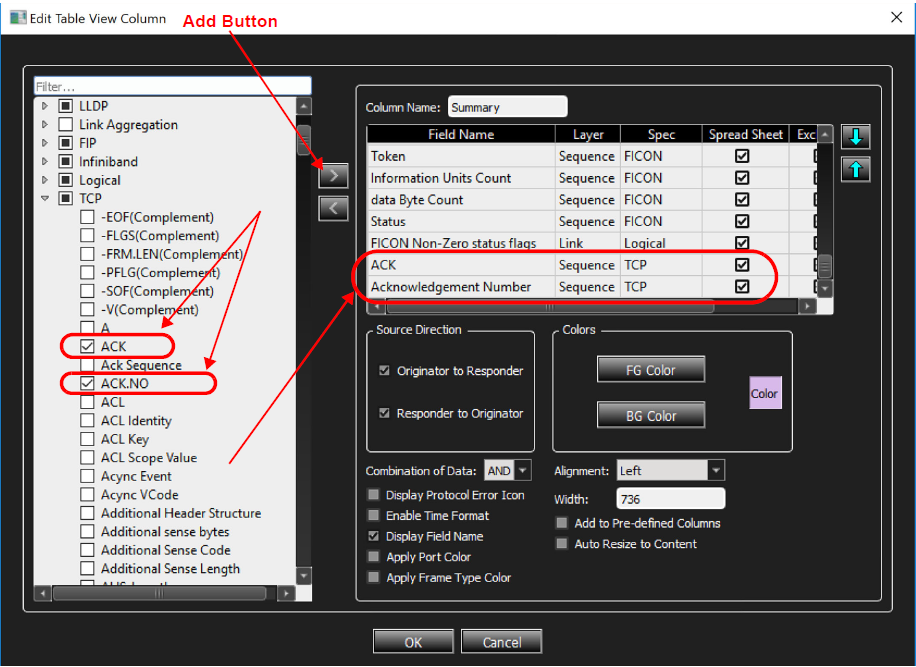Close the Edit Table View Column dialog

pos(897,18)
